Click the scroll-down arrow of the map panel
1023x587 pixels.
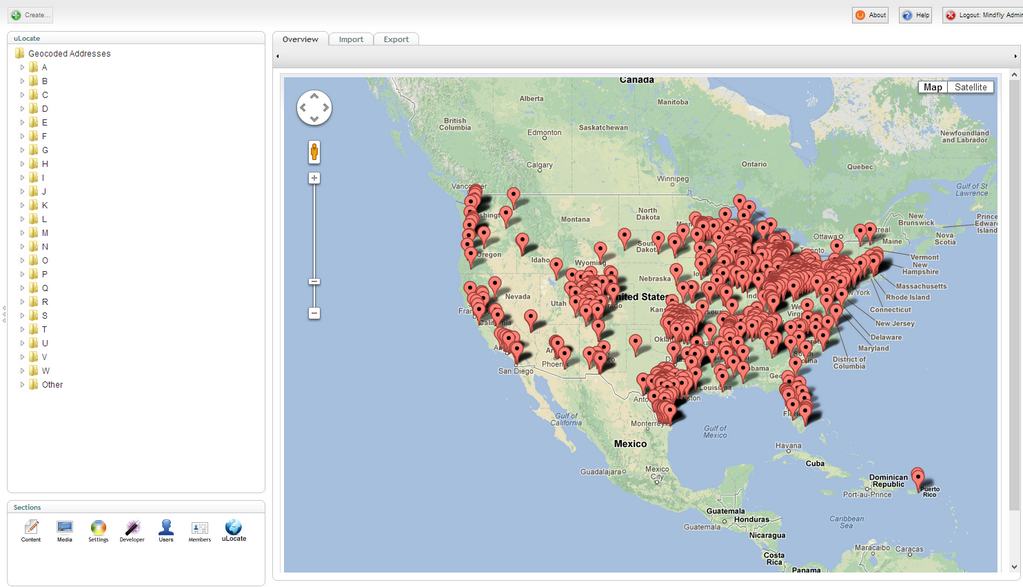click(x=1014, y=567)
